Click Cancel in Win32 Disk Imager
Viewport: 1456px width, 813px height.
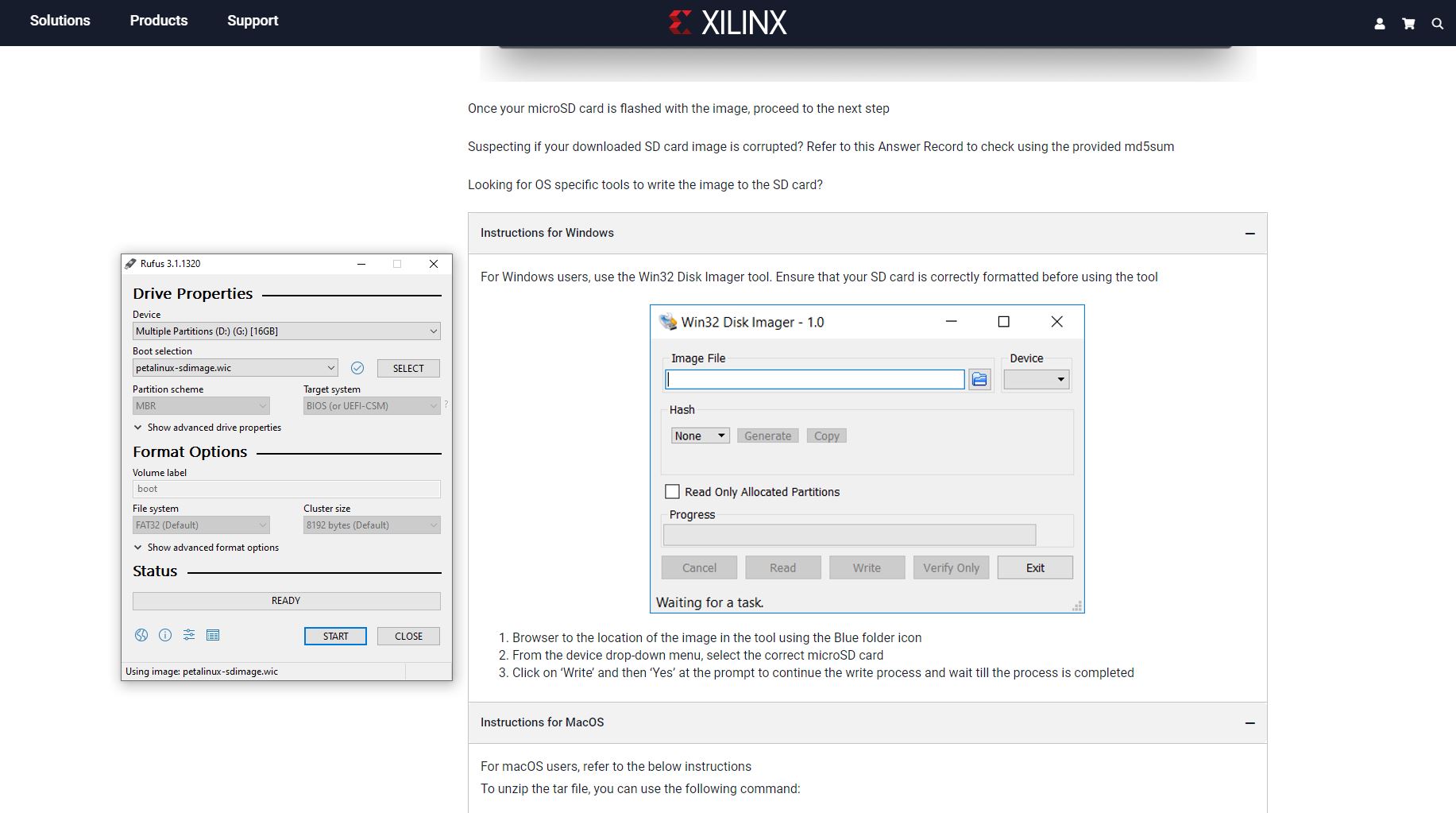(699, 567)
